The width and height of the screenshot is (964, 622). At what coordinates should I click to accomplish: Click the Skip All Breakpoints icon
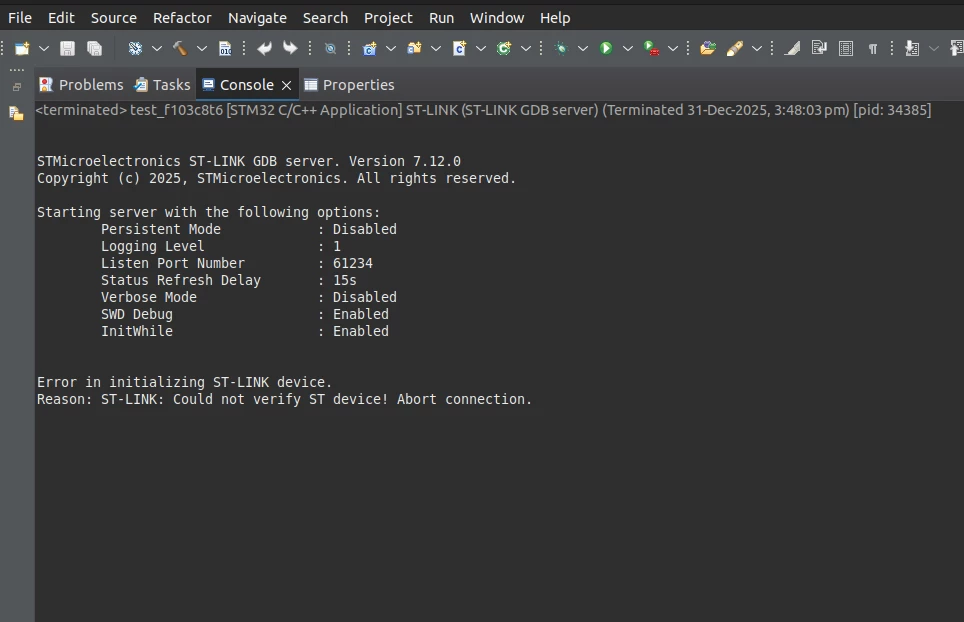point(331,49)
